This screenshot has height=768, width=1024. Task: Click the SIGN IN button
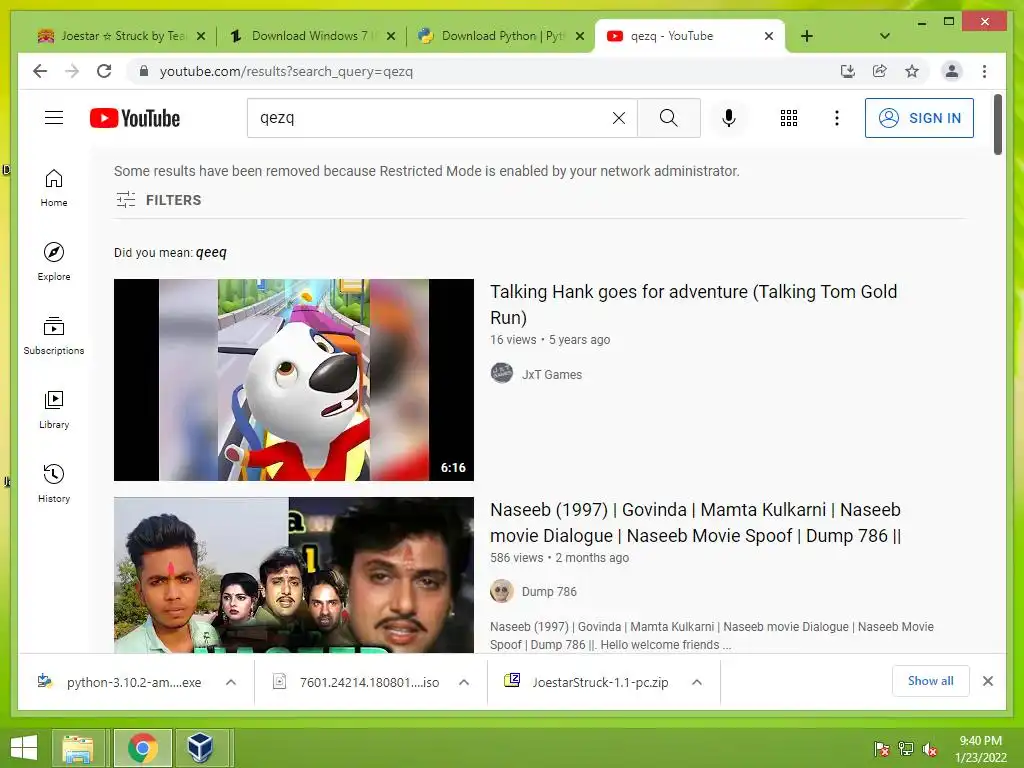[x=919, y=118]
